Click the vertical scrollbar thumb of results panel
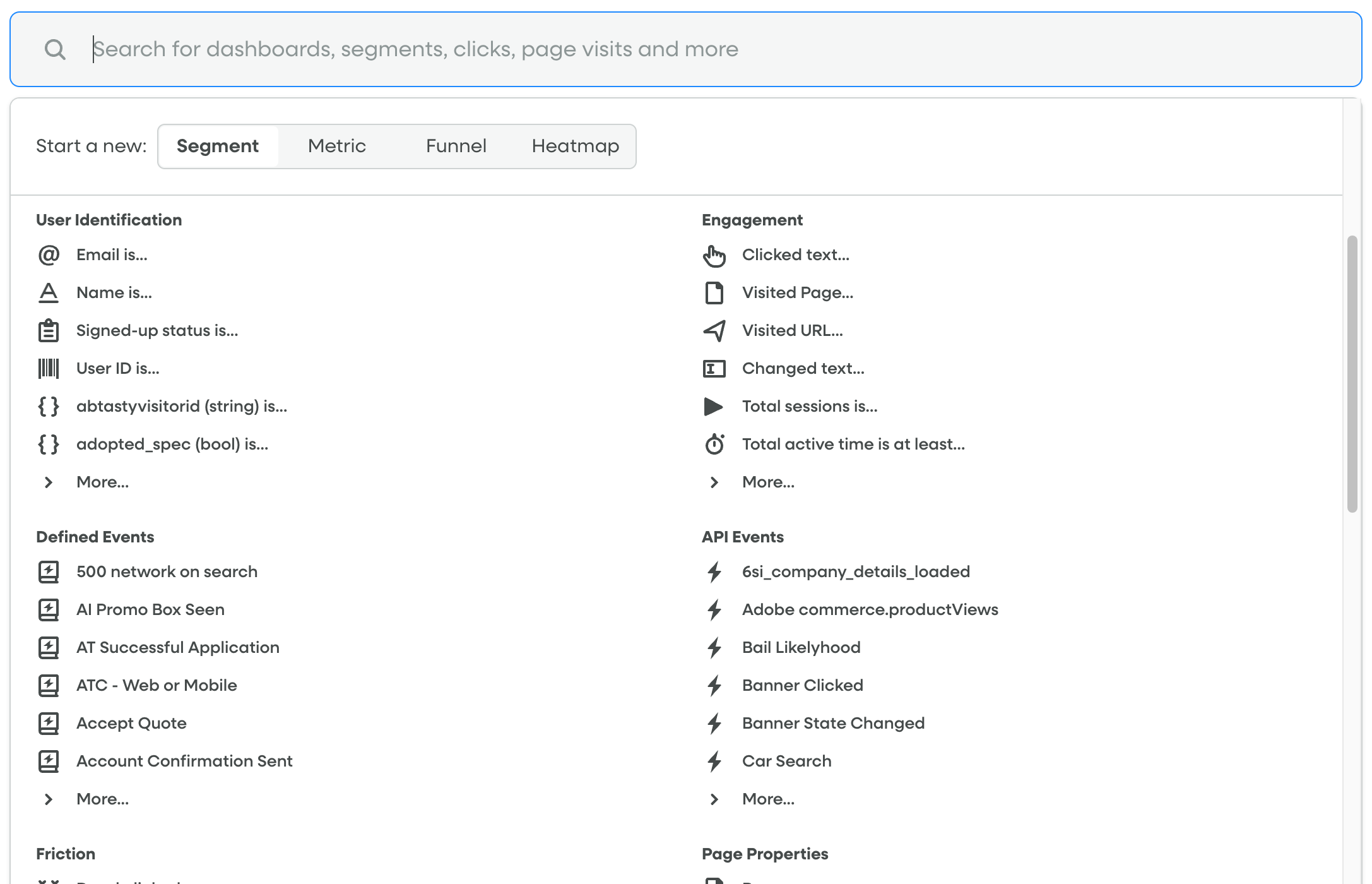1372x884 pixels. [x=1352, y=374]
